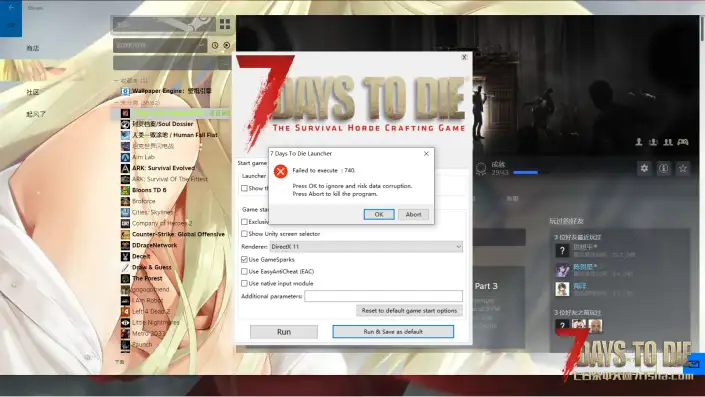Click Run & Save as default
This screenshot has width=705, height=397.
pyautogui.click(x=393, y=332)
